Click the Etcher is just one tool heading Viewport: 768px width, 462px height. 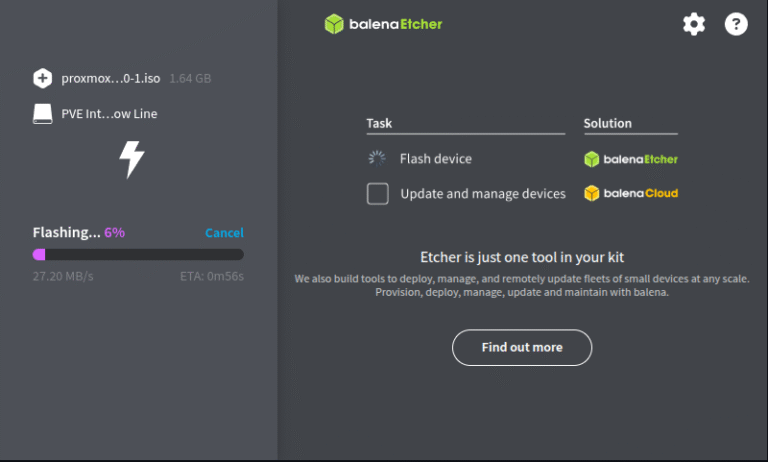tap(522, 257)
